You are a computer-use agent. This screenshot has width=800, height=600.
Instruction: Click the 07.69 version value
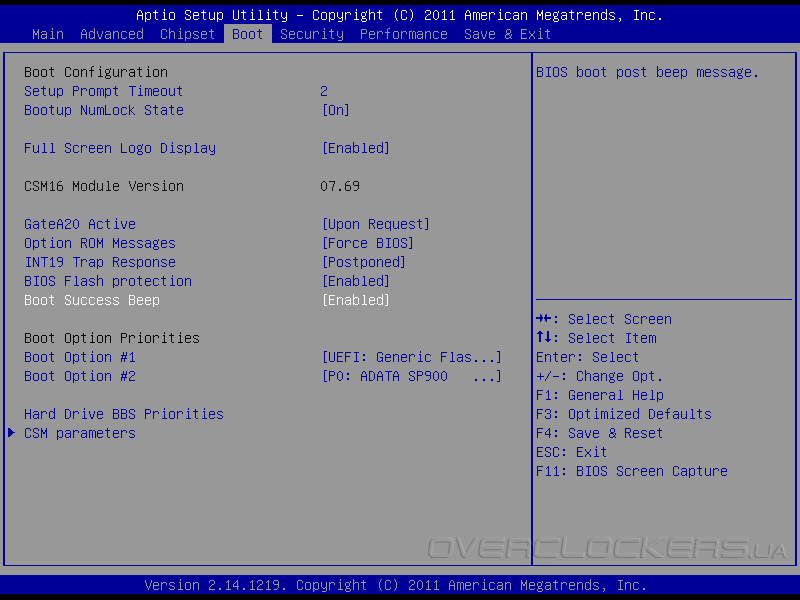pos(340,186)
